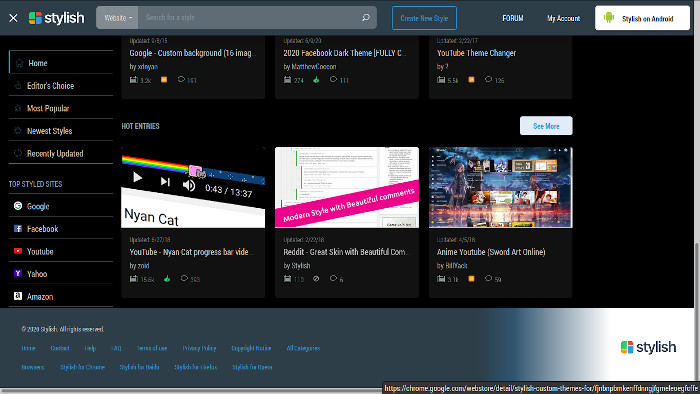
Task: Click the Yahoo logo icon
Action: pyautogui.click(x=18, y=274)
